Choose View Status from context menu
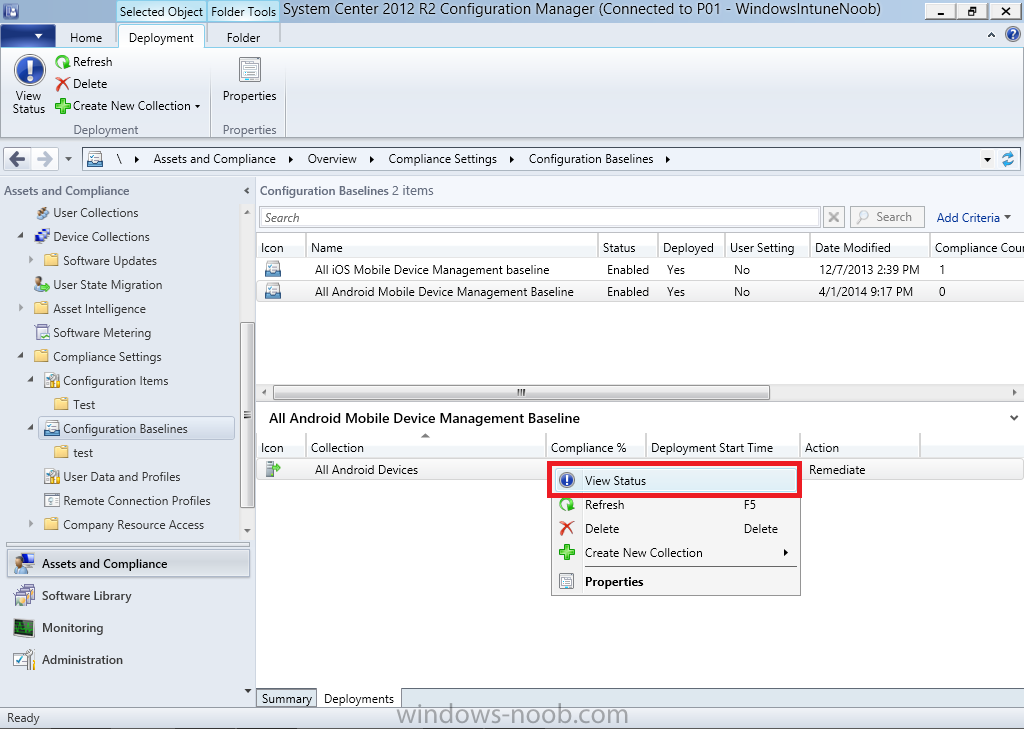This screenshot has height=729, width=1024. pyautogui.click(x=675, y=481)
